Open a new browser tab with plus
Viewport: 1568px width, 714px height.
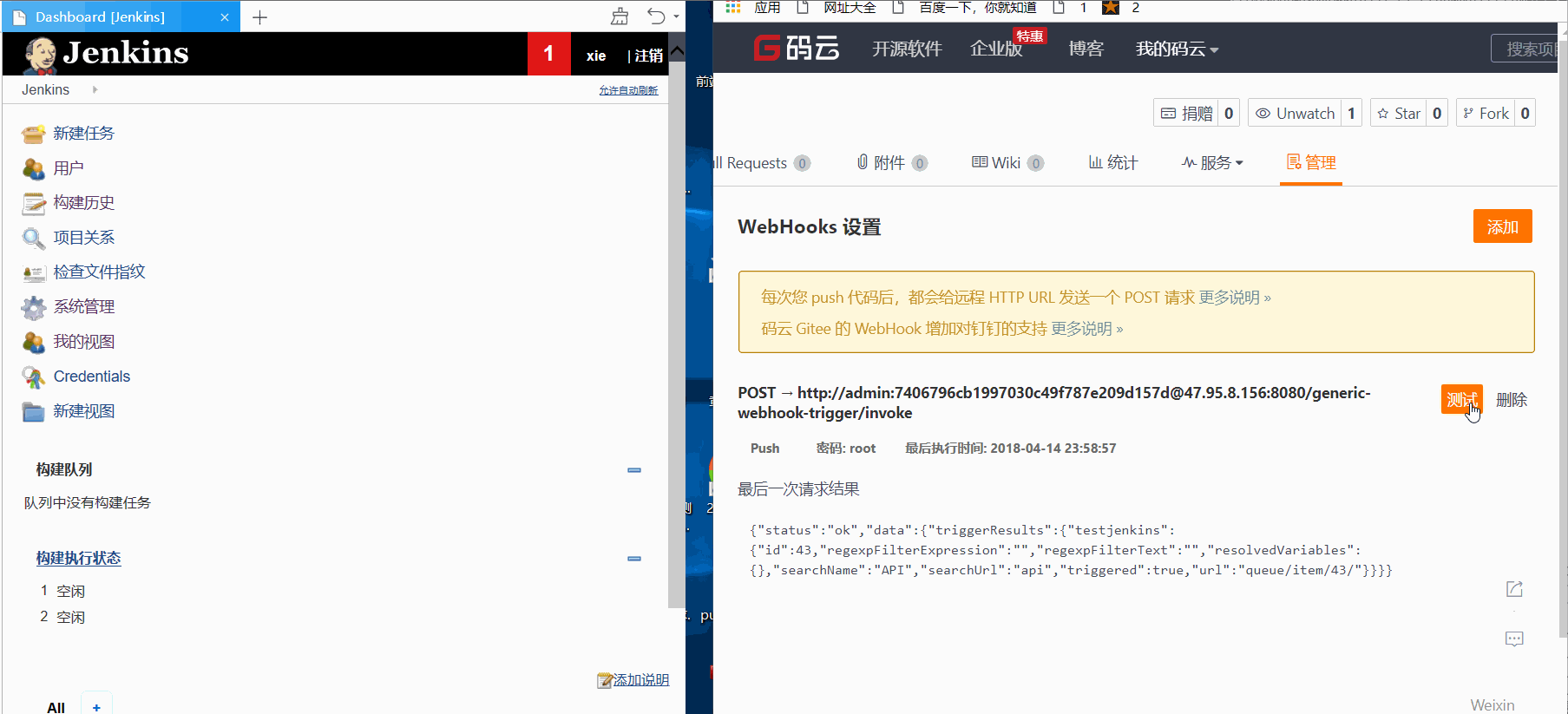pos(259,17)
